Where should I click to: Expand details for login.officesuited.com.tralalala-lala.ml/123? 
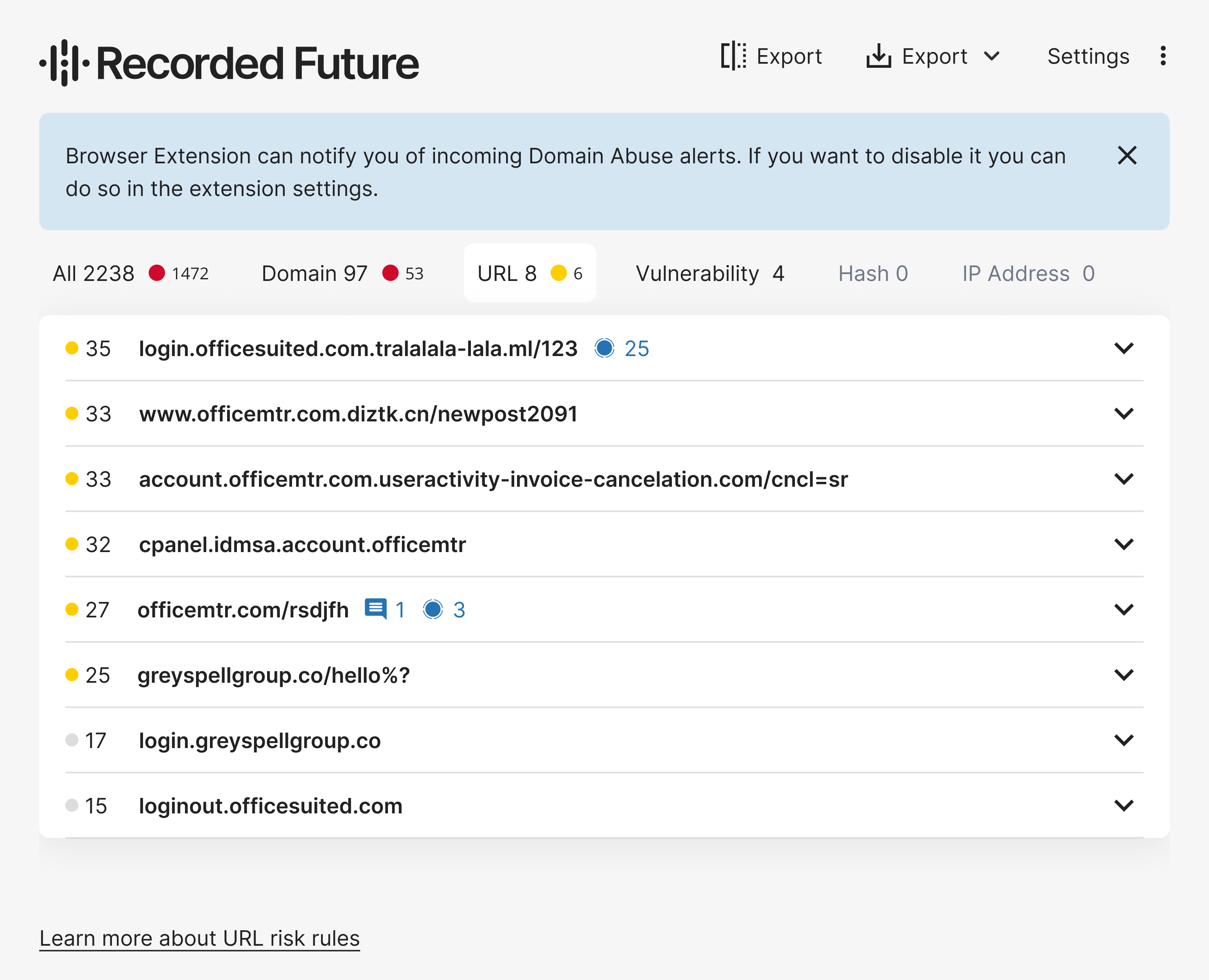(x=1124, y=348)
